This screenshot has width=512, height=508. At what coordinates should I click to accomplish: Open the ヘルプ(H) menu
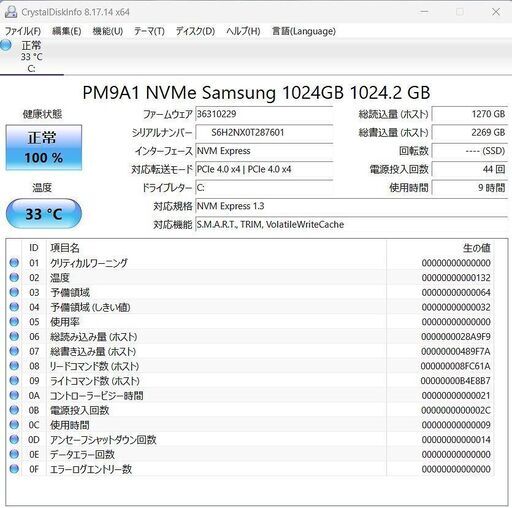243,31
